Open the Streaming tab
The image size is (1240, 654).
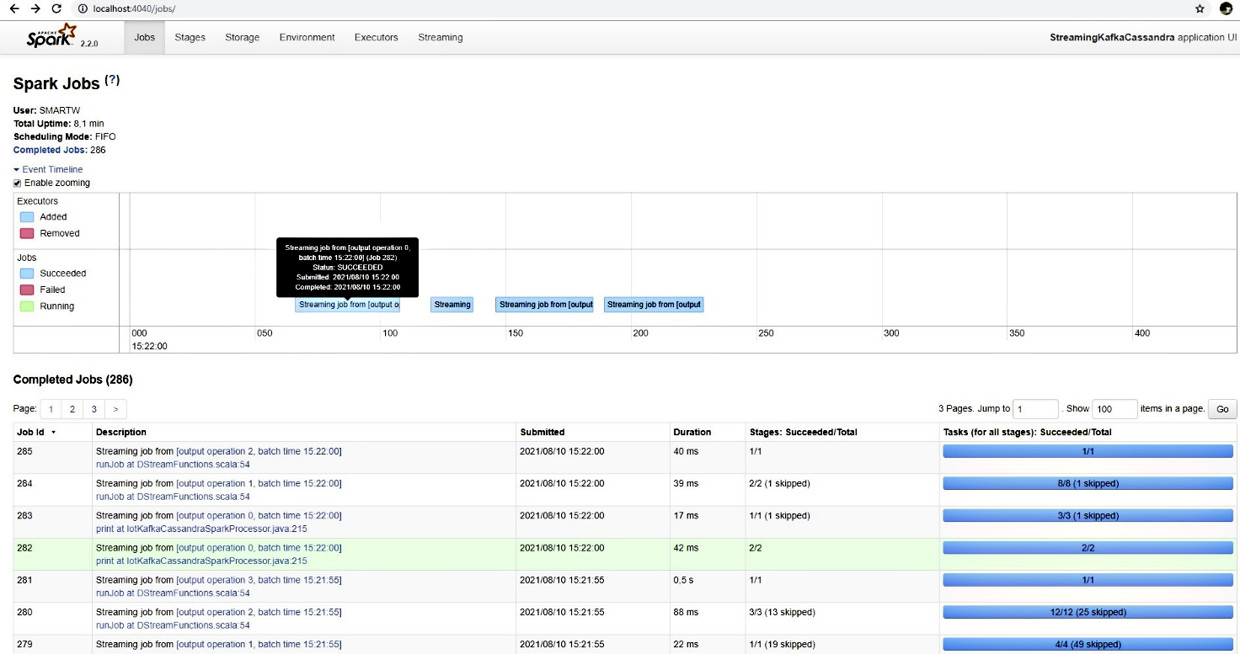tap(440, 37)
